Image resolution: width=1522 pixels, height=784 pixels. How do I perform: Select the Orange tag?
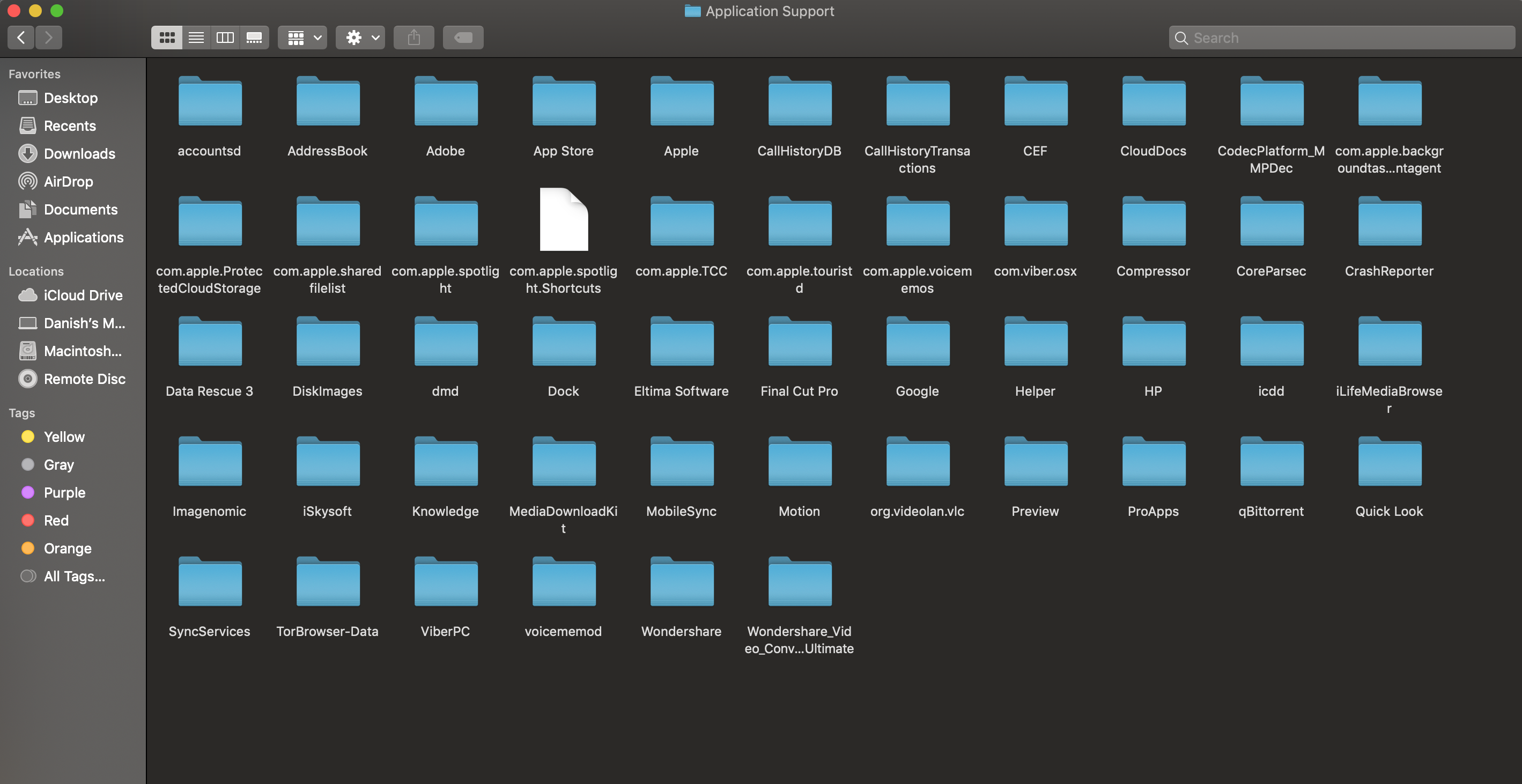(x=68, y=548)
